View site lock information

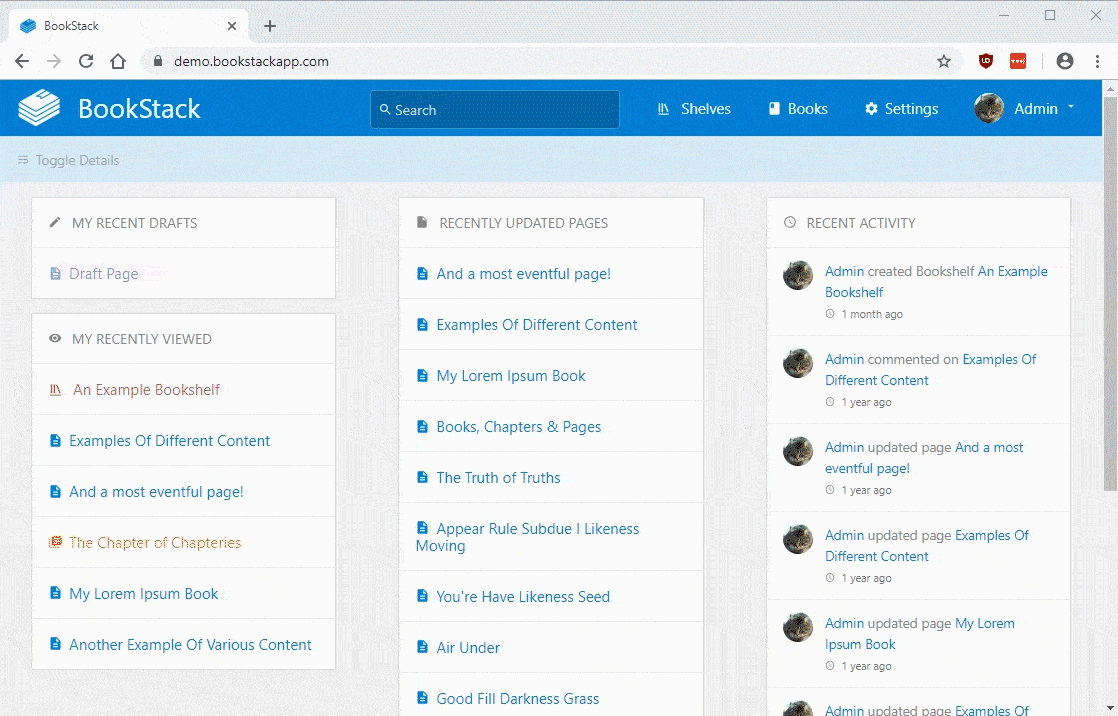click(158, 61)
